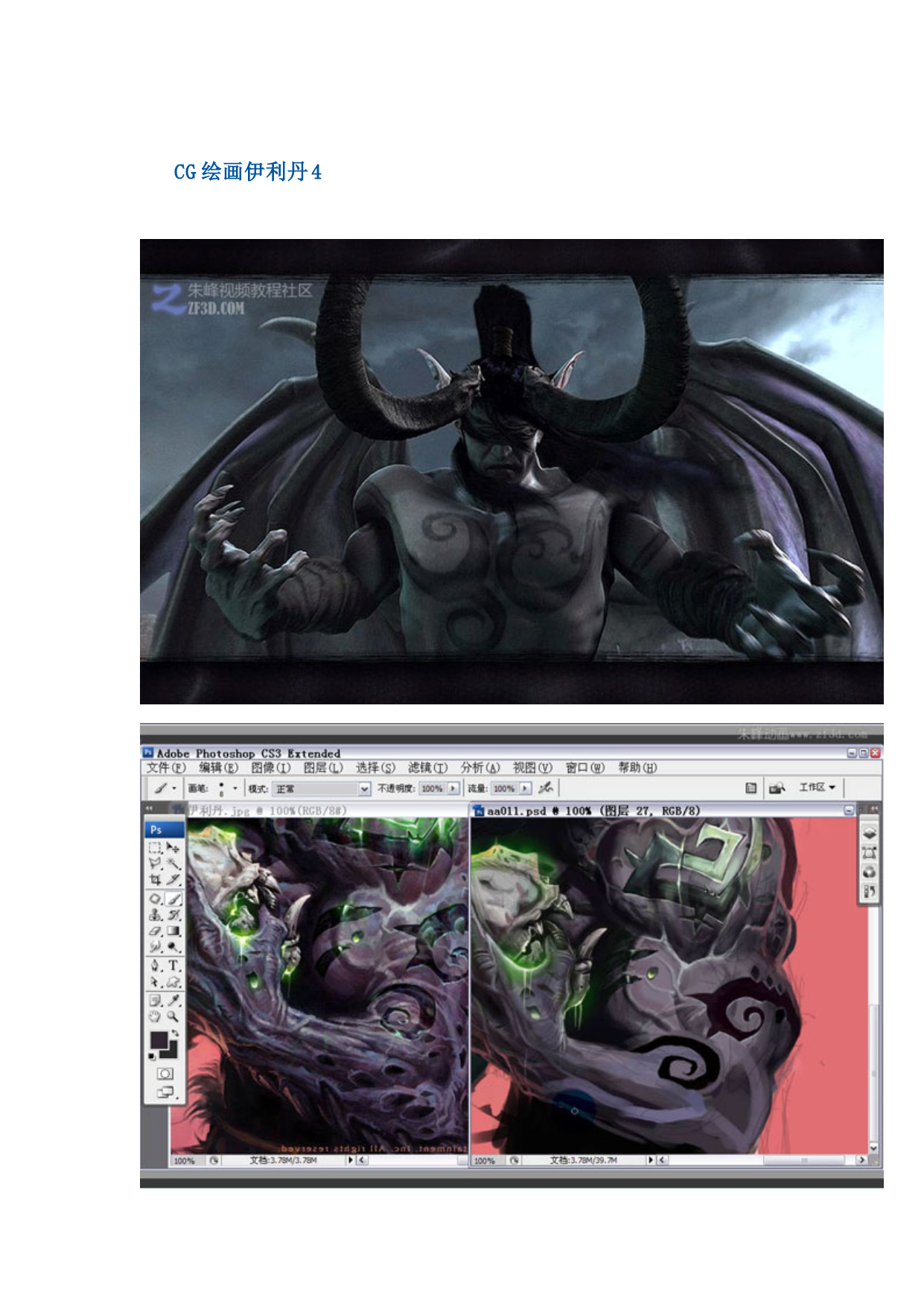Toggle the Brushes palette icon in options bar

[x=751, y=788]
